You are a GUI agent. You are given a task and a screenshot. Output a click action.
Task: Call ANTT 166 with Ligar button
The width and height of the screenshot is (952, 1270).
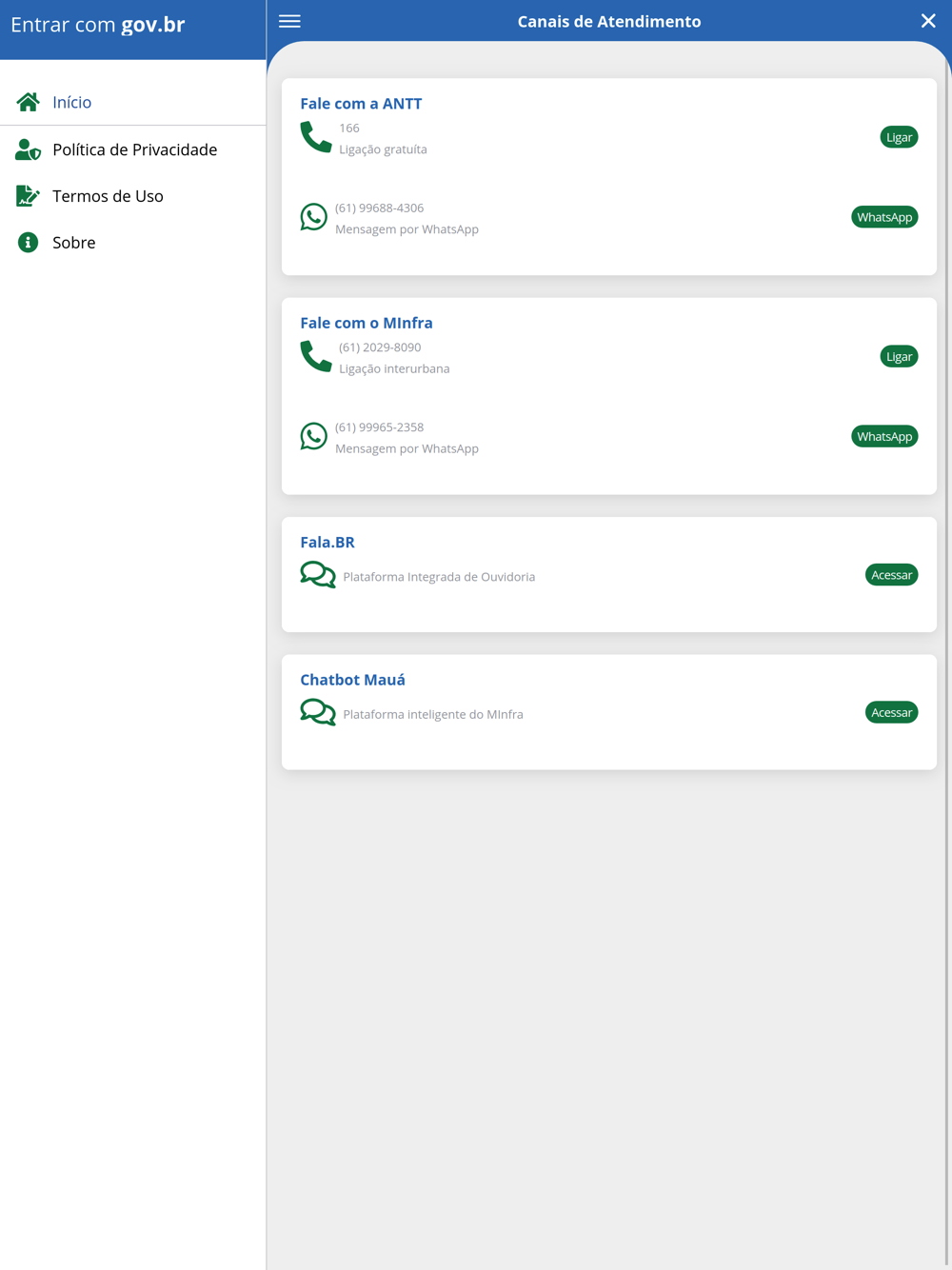pos(899,137)
